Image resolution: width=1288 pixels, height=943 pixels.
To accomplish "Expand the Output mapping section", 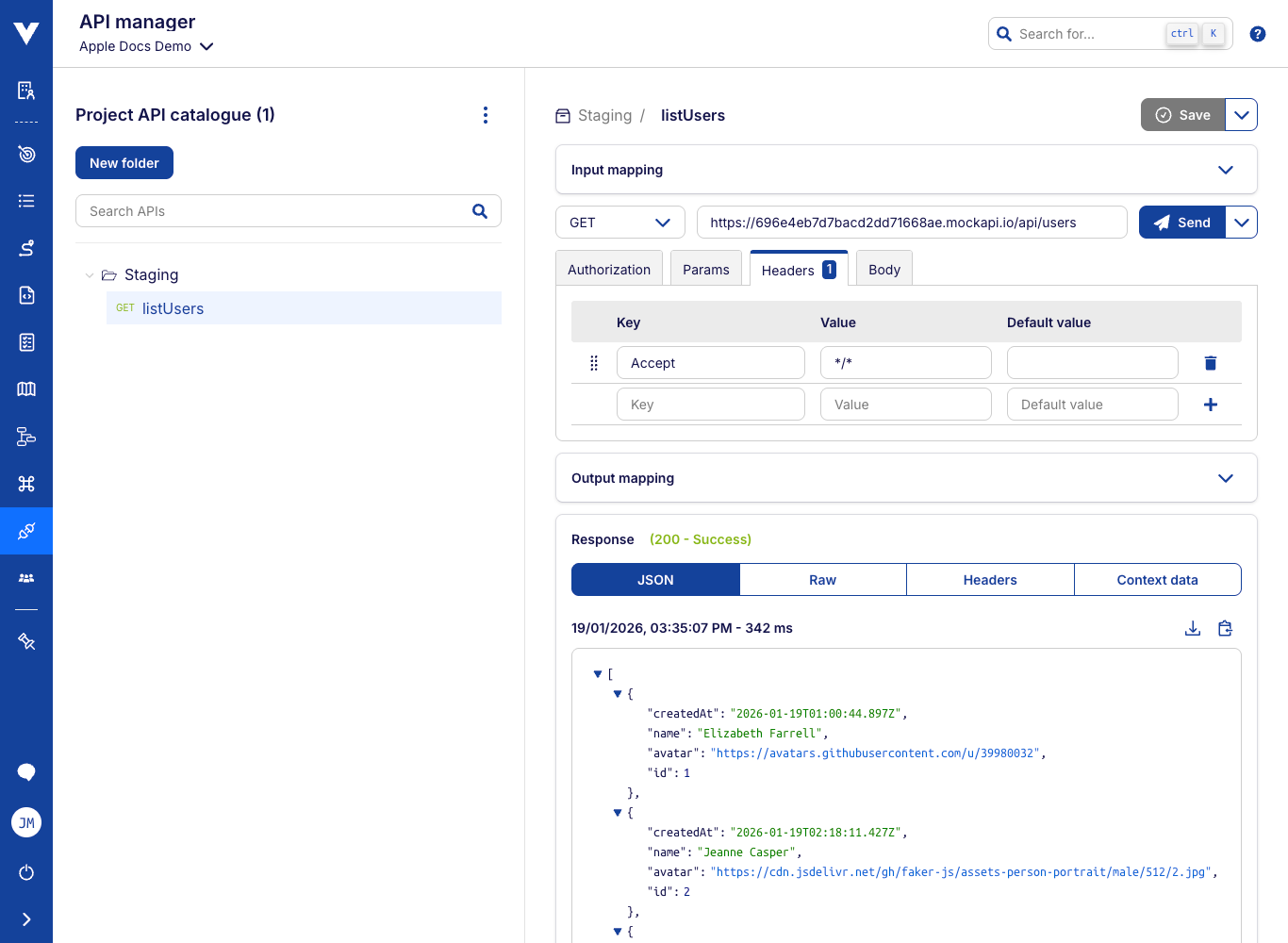I will tap(1226, 478).
